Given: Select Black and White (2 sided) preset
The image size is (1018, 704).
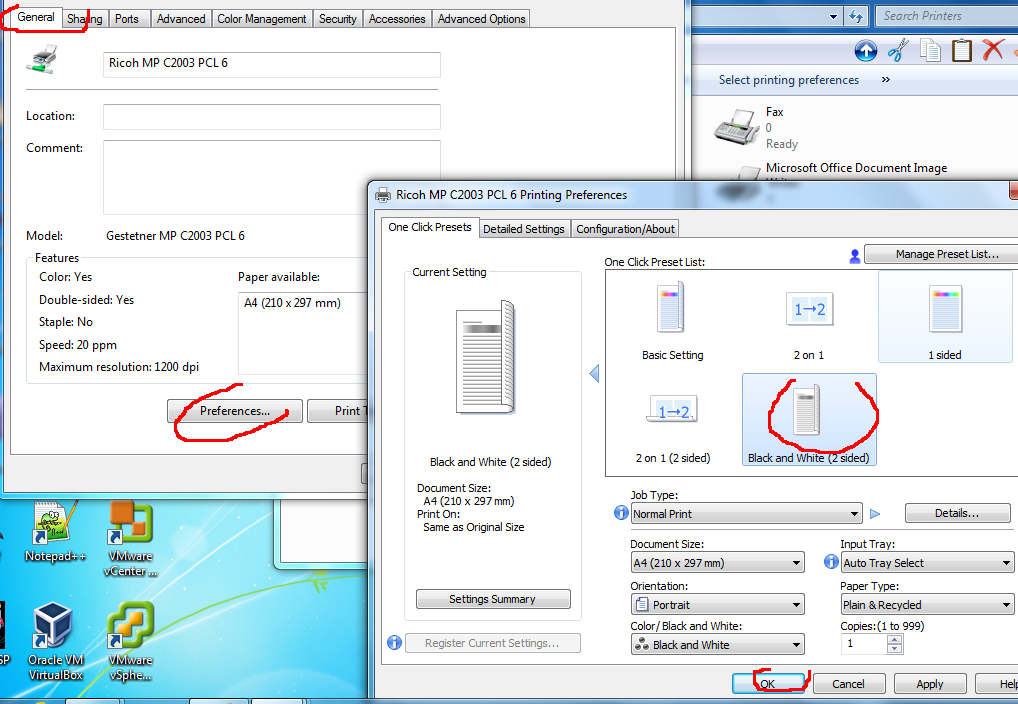Looking at the screenshot, I should pyautogui.click(x=809, y=420).
